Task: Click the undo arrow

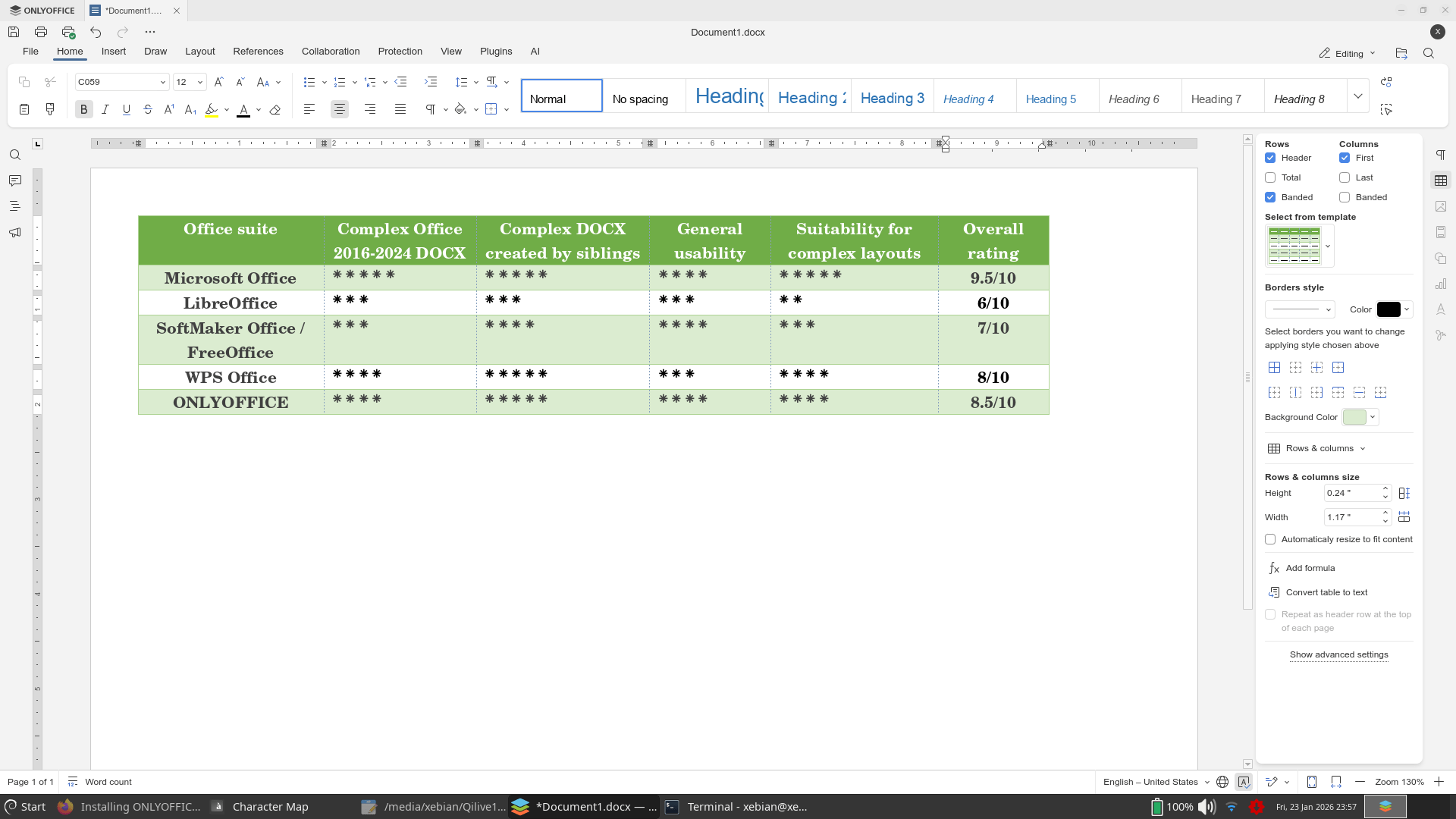Action: point(96,32)
